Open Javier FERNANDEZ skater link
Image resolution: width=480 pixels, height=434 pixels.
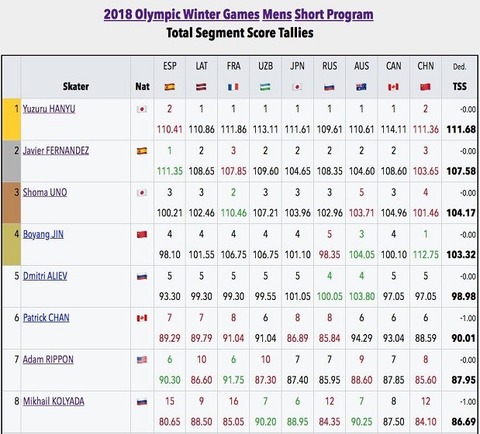coord(56,151)
